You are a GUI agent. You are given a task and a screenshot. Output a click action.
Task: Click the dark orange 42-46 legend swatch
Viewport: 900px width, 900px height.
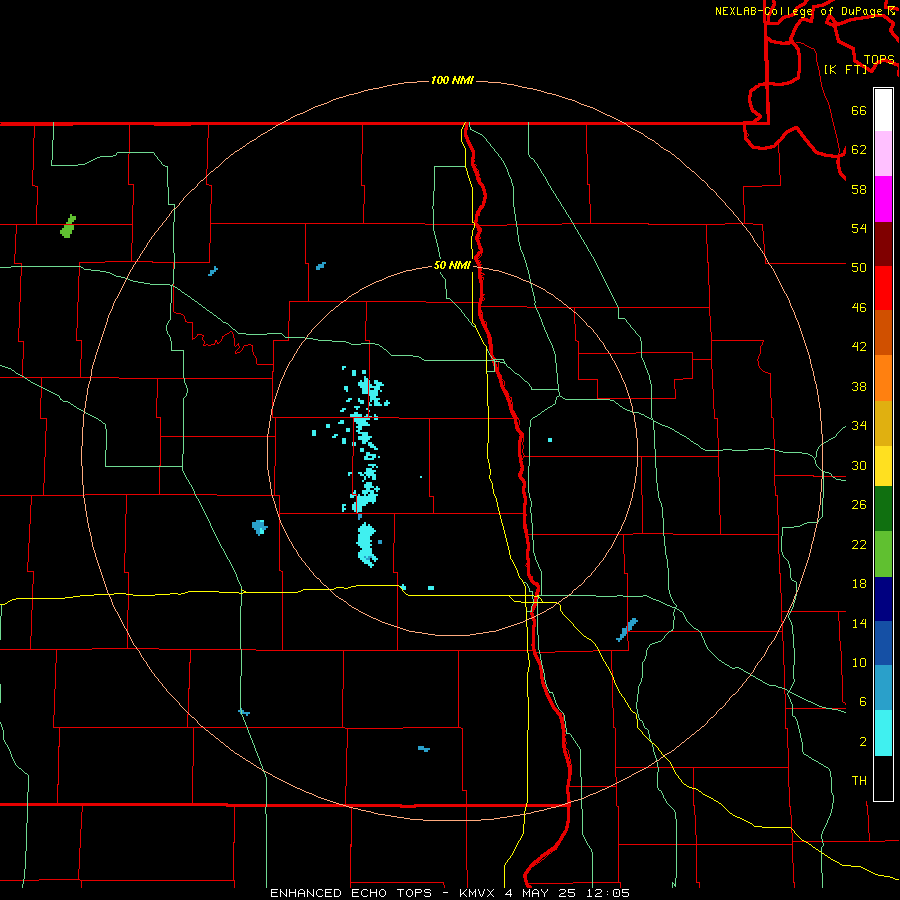point(883,332)
